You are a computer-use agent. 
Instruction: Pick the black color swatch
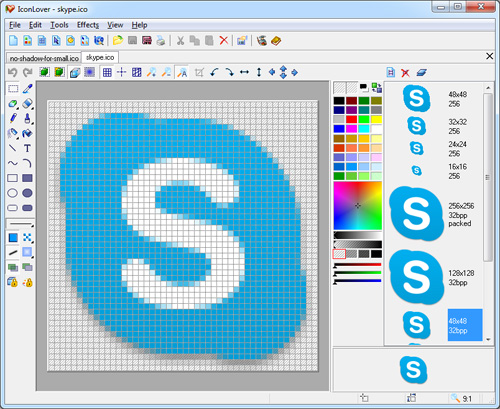[339, 101]
